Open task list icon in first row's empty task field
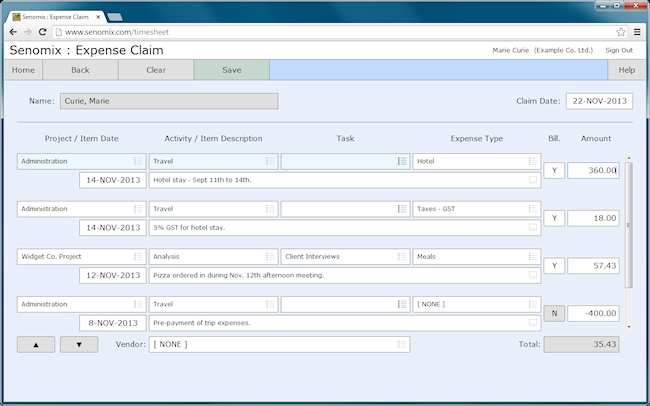The height and width of the screenshot is (406, 650). point(402,161)
